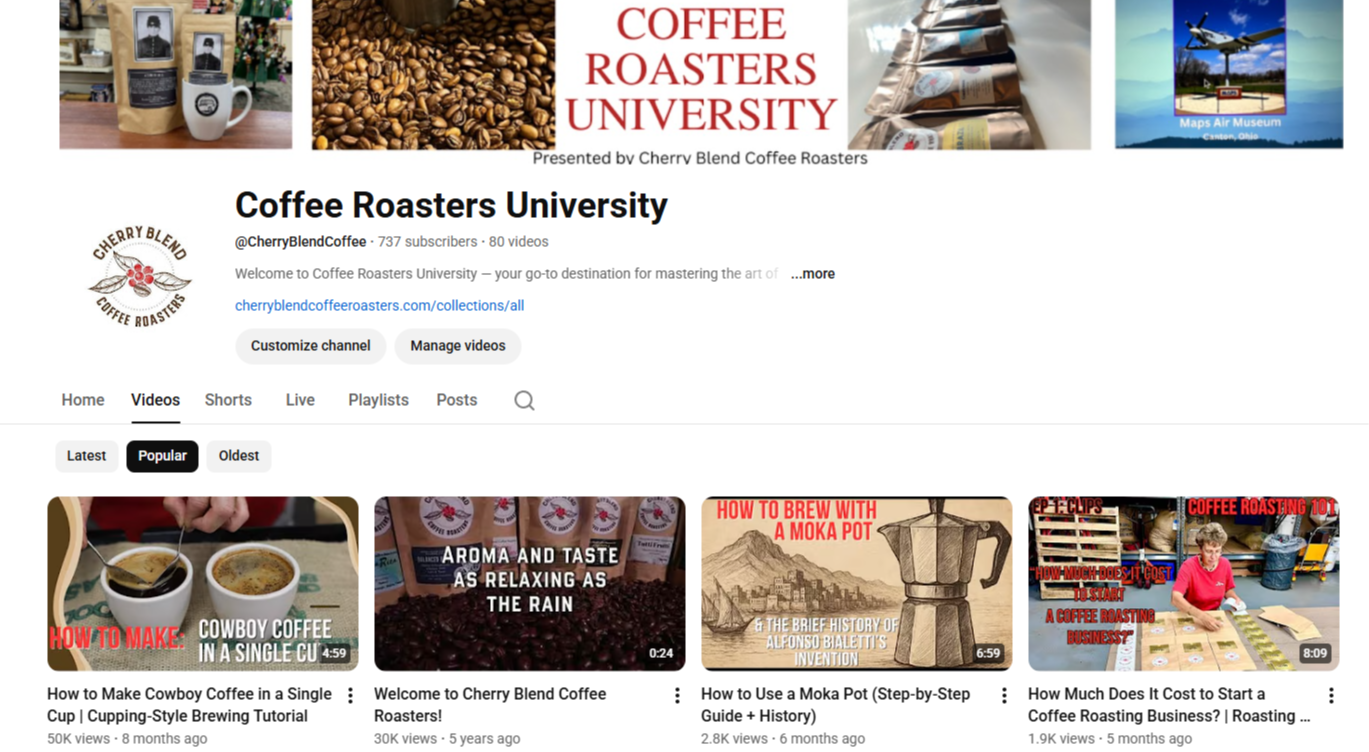The width and height of the screenshot is (1369, 752).
Task: Open options menu for Coffee Roasting Business video
Action: tap(1331, 695)
